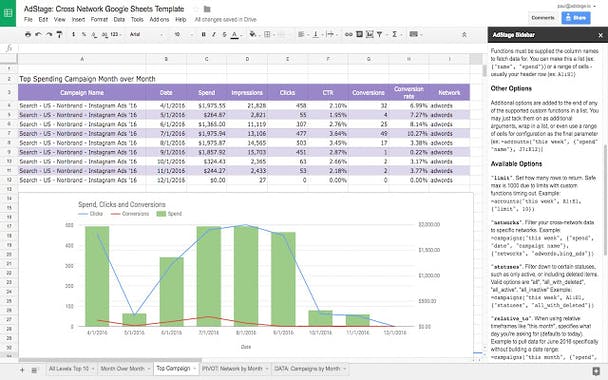Insert a link
Viewport: 608px width, 380px height.
349,35
